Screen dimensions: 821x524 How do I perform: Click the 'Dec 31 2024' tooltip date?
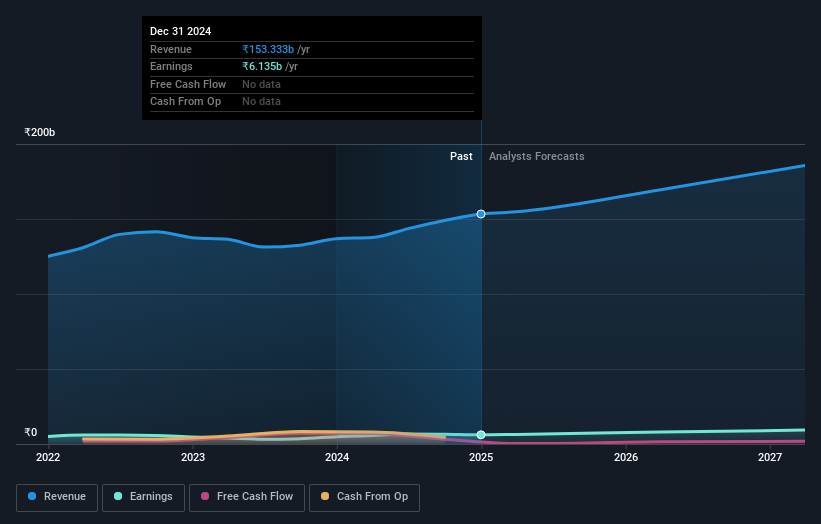(181, 31)
